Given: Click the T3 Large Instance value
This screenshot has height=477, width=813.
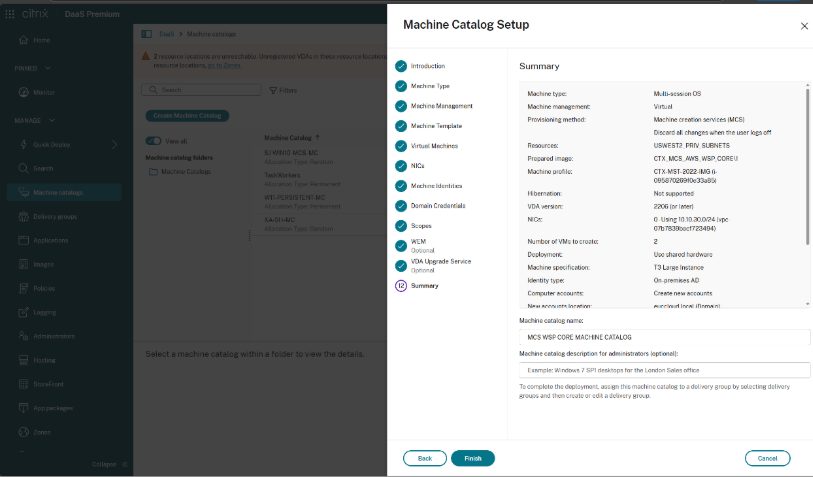Looking at the screenshot, I should (x=678, y=268).
